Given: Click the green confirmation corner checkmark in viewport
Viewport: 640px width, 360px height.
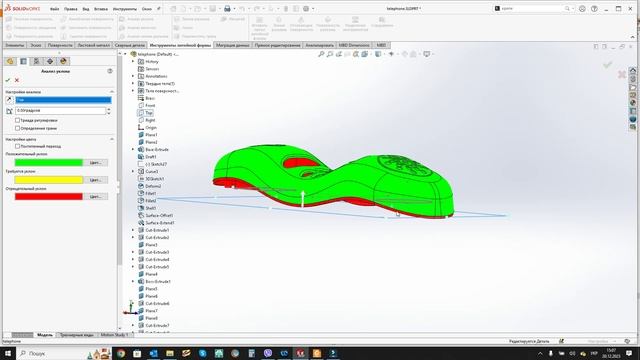Looking at the screenshot, I should 608,64.
